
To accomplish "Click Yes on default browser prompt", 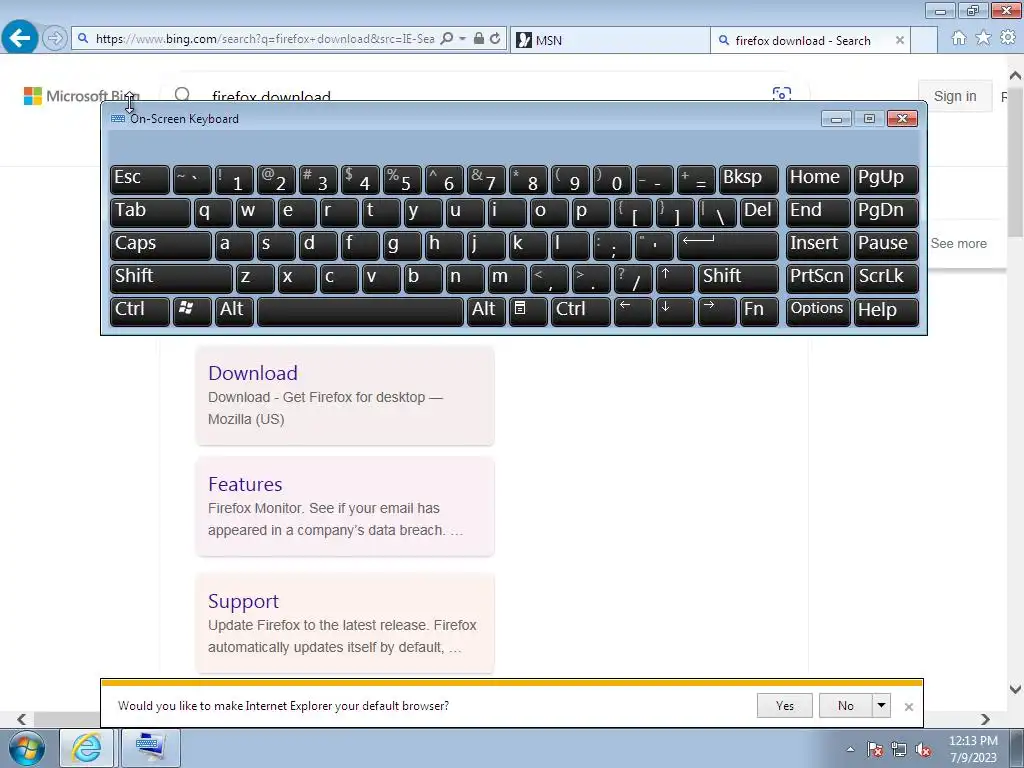I will point(784,706).
